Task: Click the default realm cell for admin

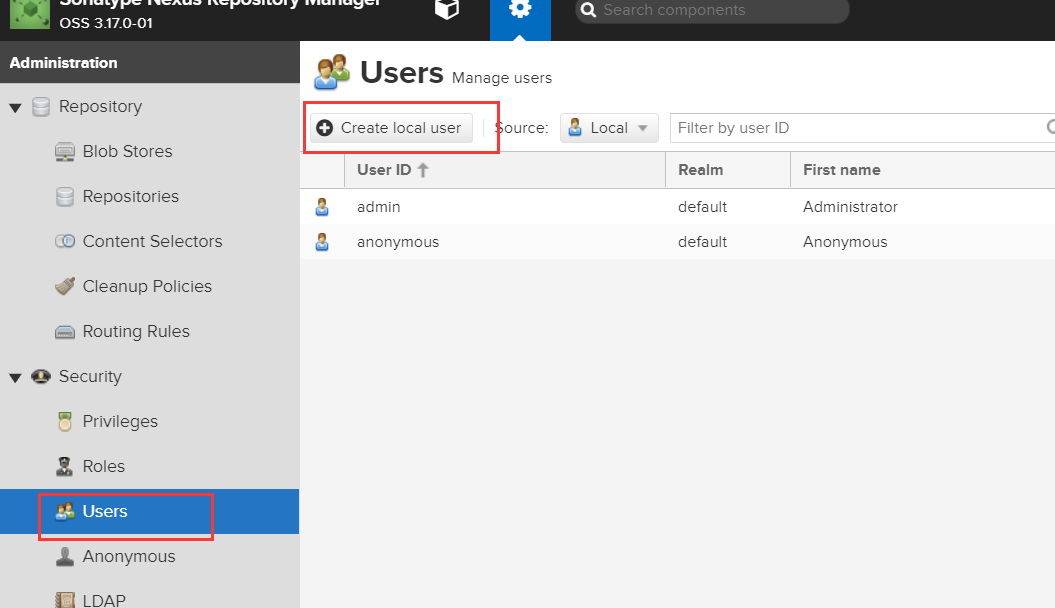Action: point(702,206)
